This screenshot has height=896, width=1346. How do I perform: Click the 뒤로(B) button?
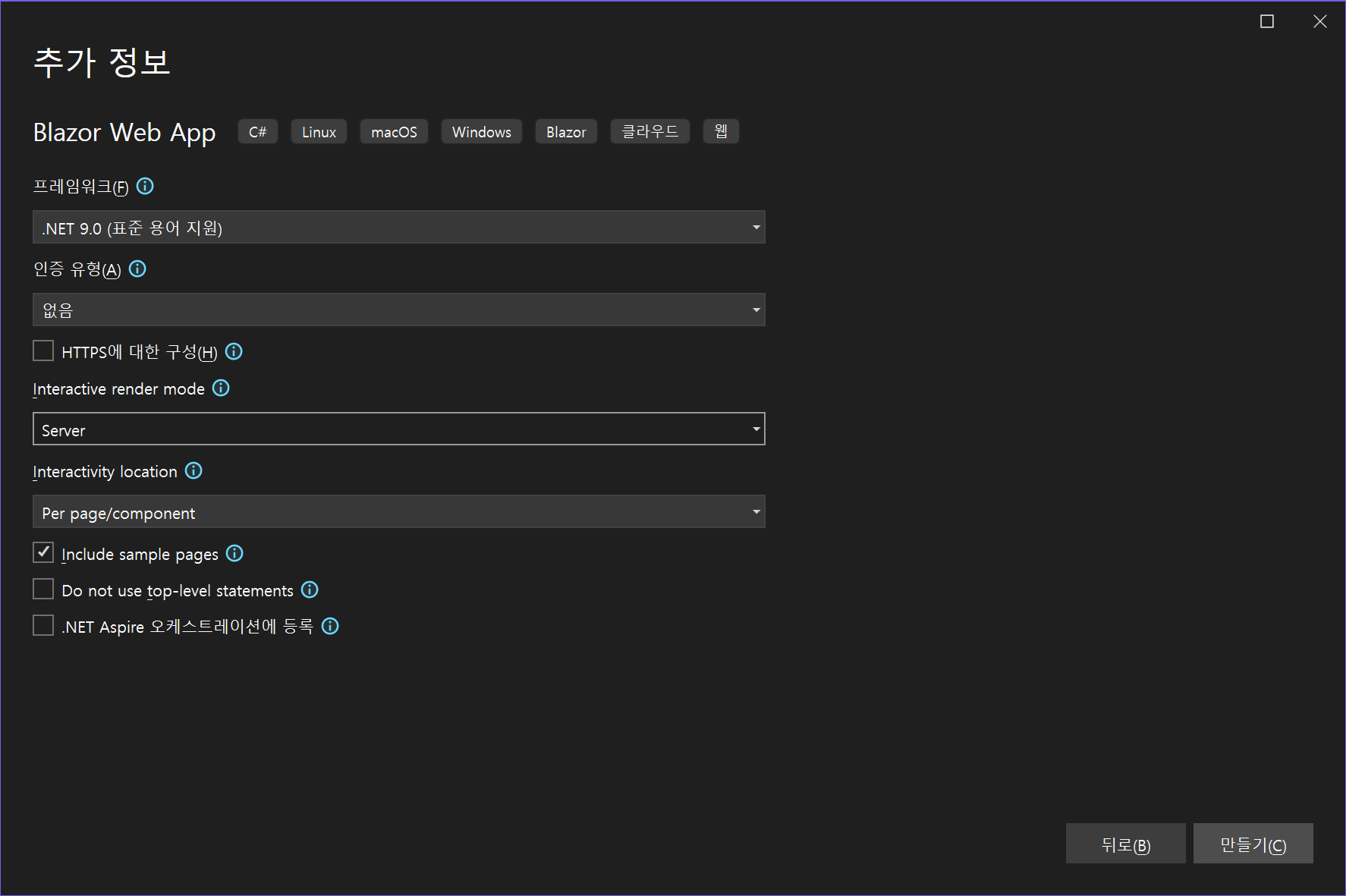[1125, 844]
